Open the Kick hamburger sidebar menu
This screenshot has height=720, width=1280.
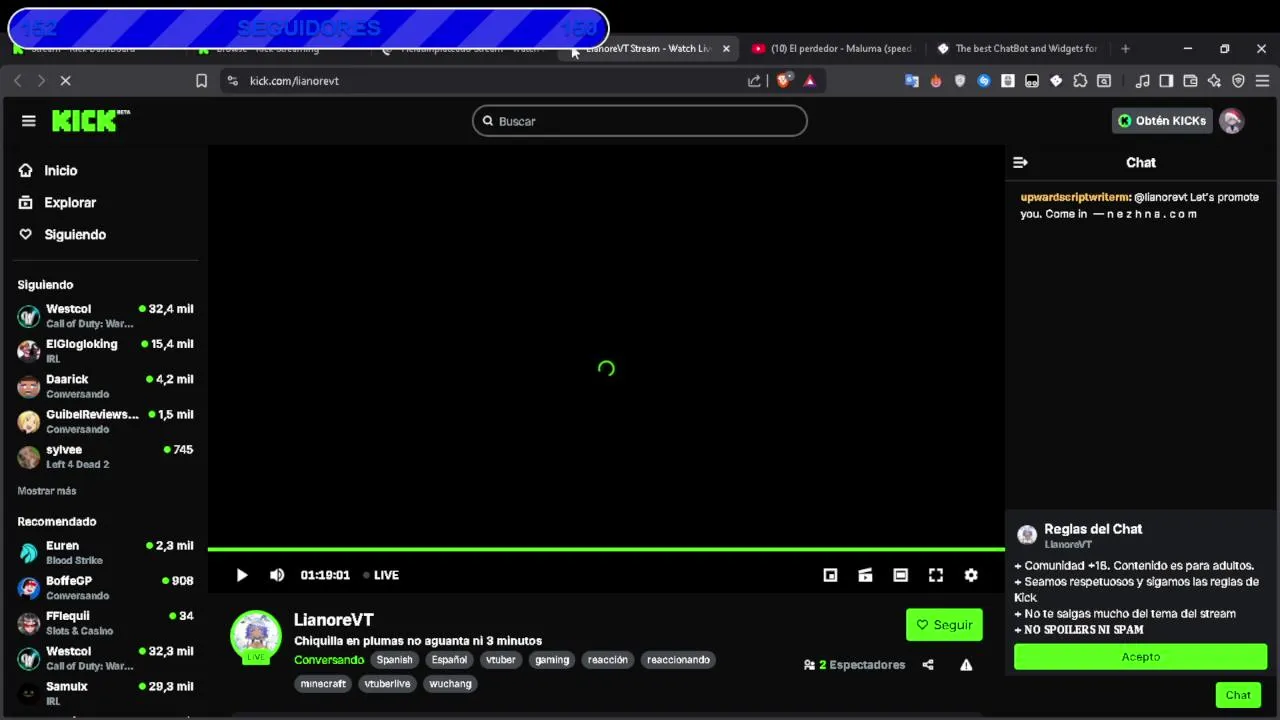(28, 121)
